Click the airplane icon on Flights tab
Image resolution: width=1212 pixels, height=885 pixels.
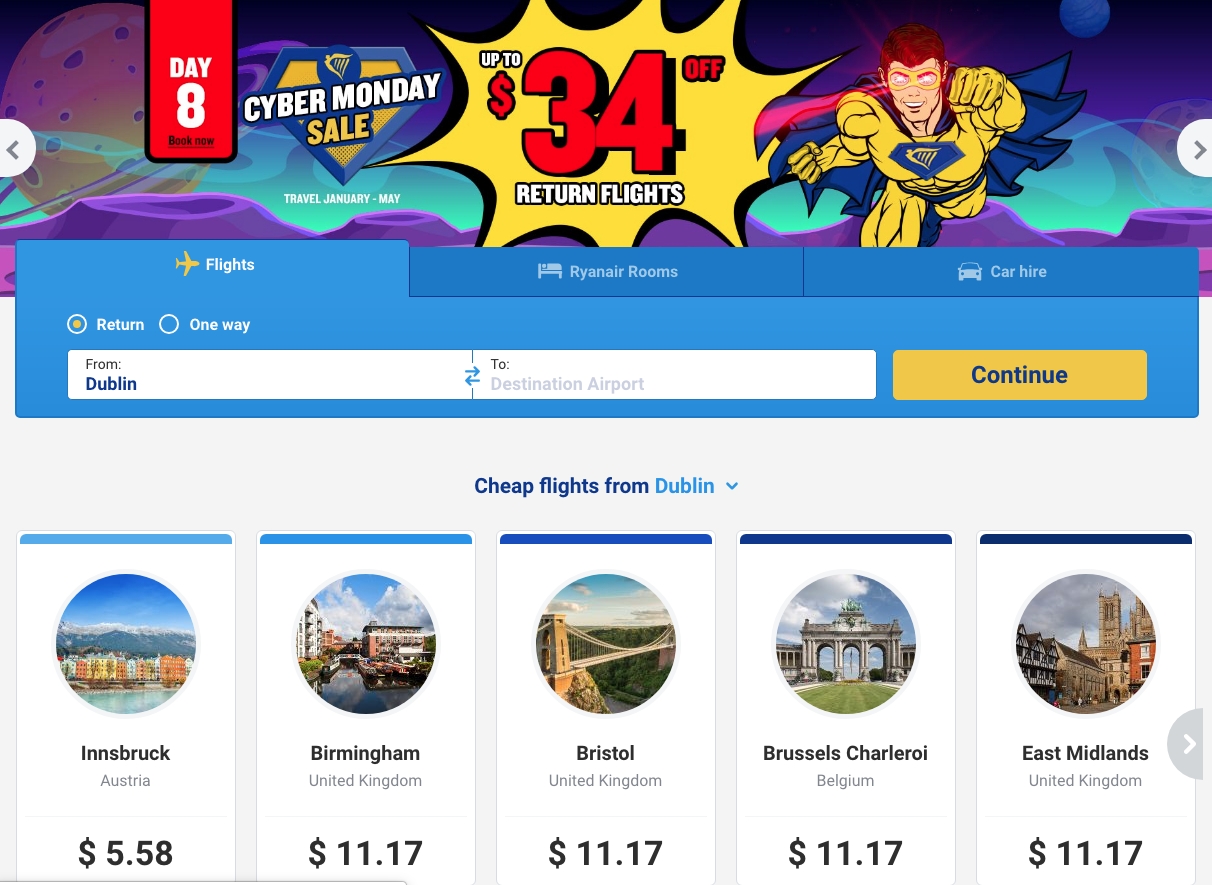point(187,264)
